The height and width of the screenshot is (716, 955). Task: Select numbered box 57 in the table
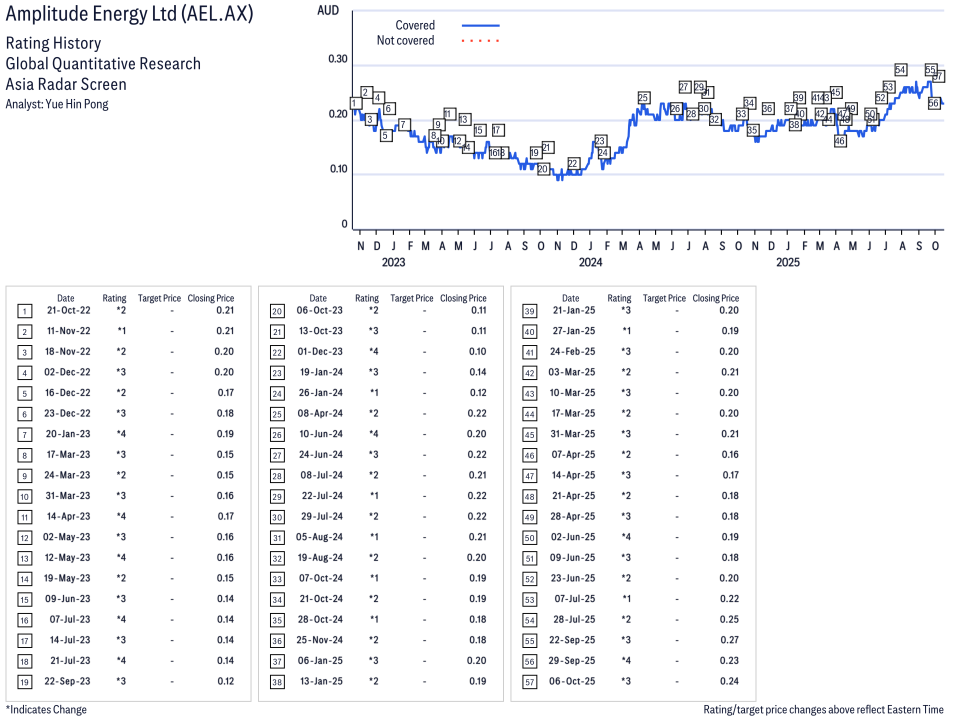pyautogui.click(x=530, y=681)
